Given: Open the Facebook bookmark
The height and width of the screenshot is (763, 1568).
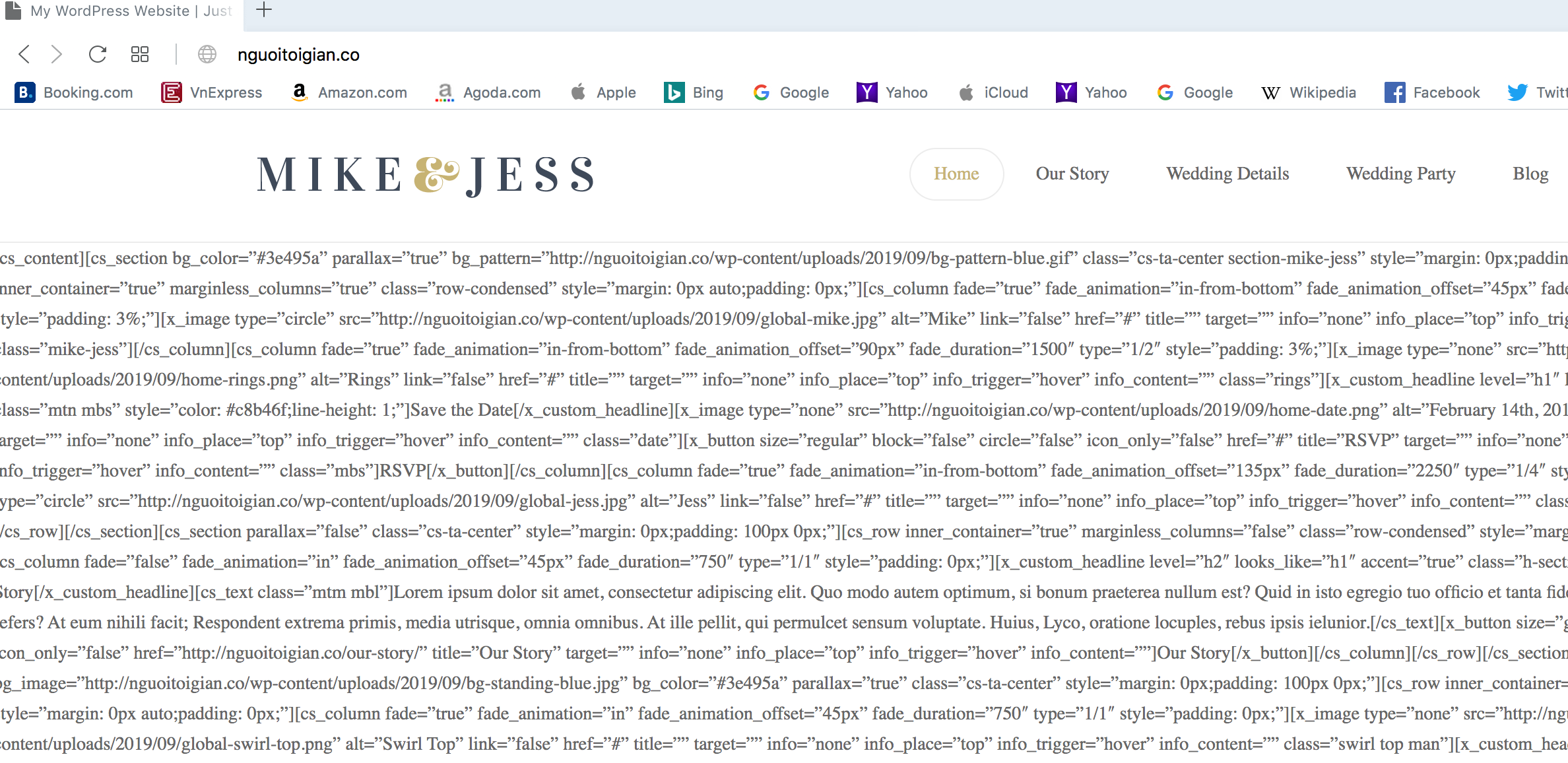Looking at the screenshot, I should [1432, 92].
